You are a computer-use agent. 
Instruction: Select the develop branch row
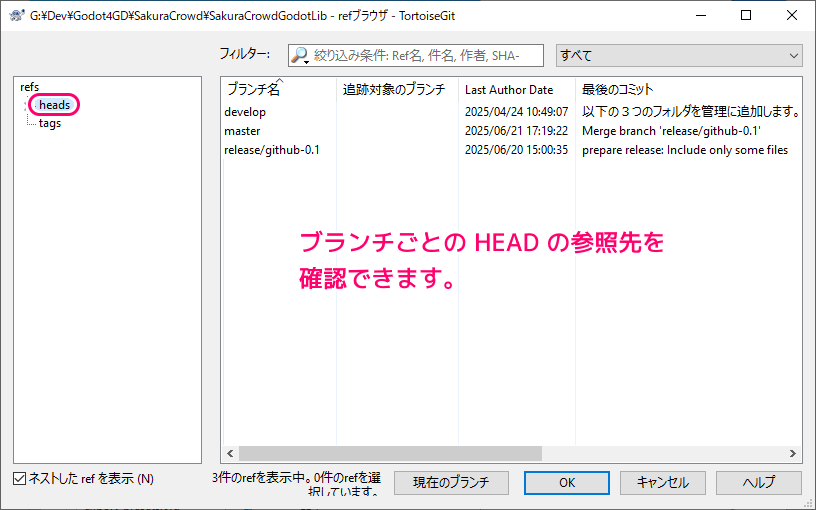click(x=245, y=112)
